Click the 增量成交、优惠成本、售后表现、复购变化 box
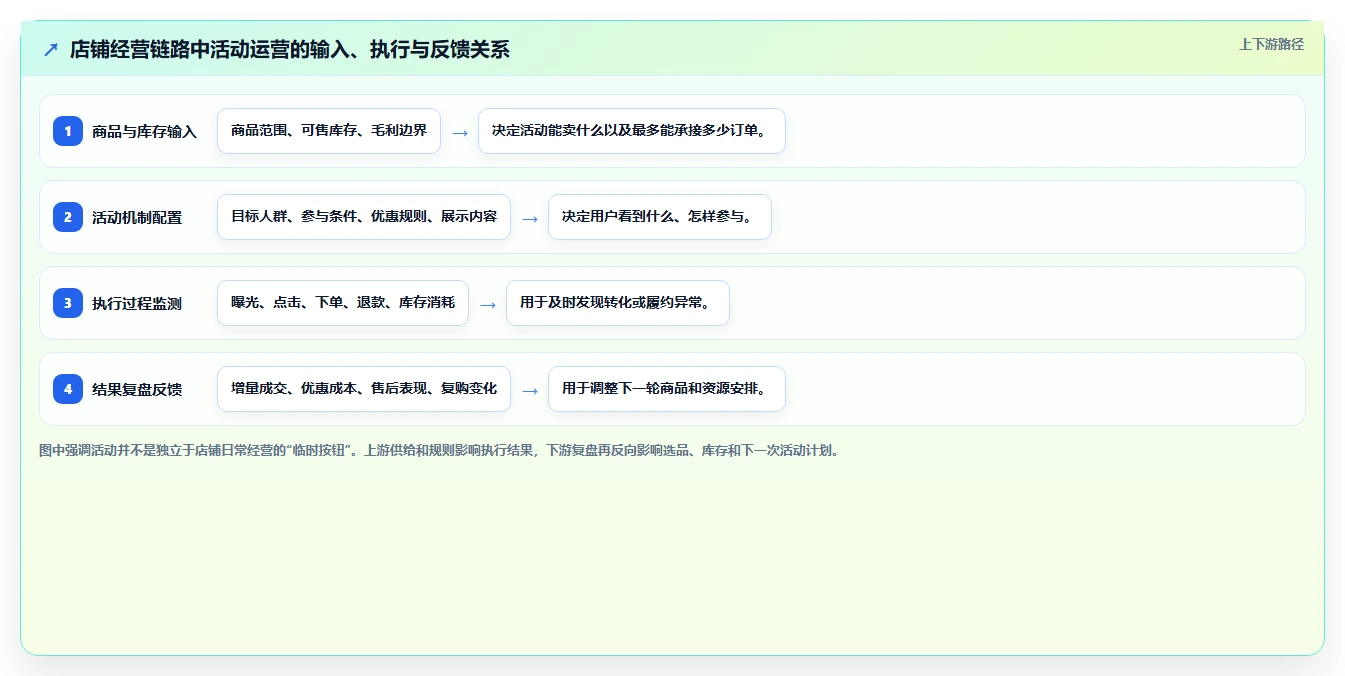 [x=364, y=389]
